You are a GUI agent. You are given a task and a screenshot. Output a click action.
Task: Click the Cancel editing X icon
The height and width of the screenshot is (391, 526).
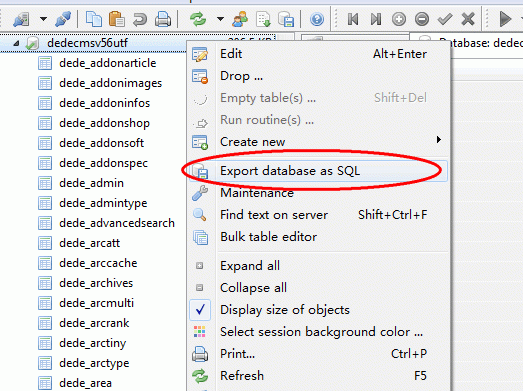click(x=468, y=19)
